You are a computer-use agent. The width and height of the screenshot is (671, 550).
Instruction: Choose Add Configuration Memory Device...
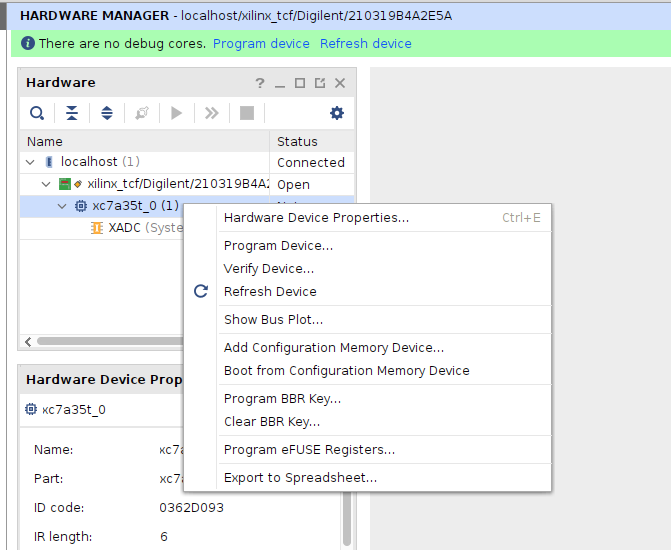(333, 348)
